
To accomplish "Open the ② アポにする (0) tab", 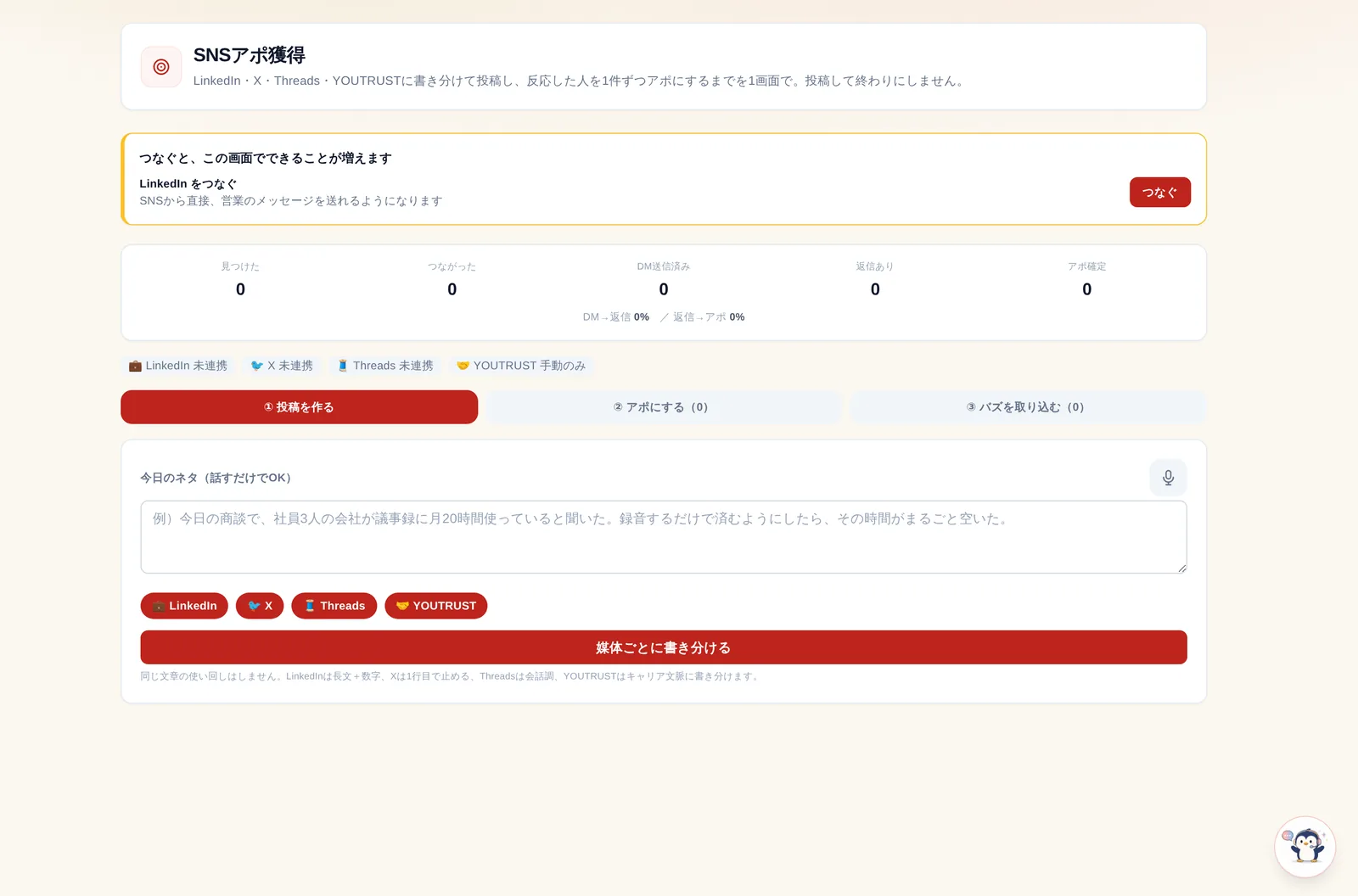I will coord(663,407).
